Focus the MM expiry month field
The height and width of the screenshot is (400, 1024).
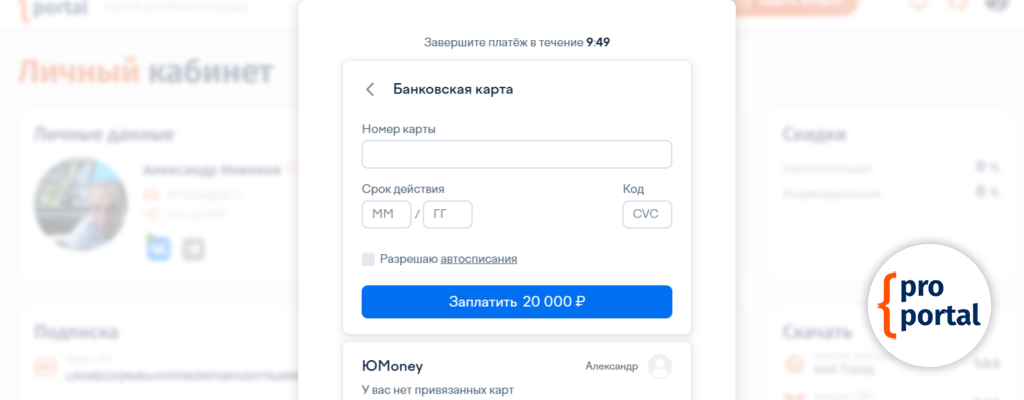coord(386,215)
